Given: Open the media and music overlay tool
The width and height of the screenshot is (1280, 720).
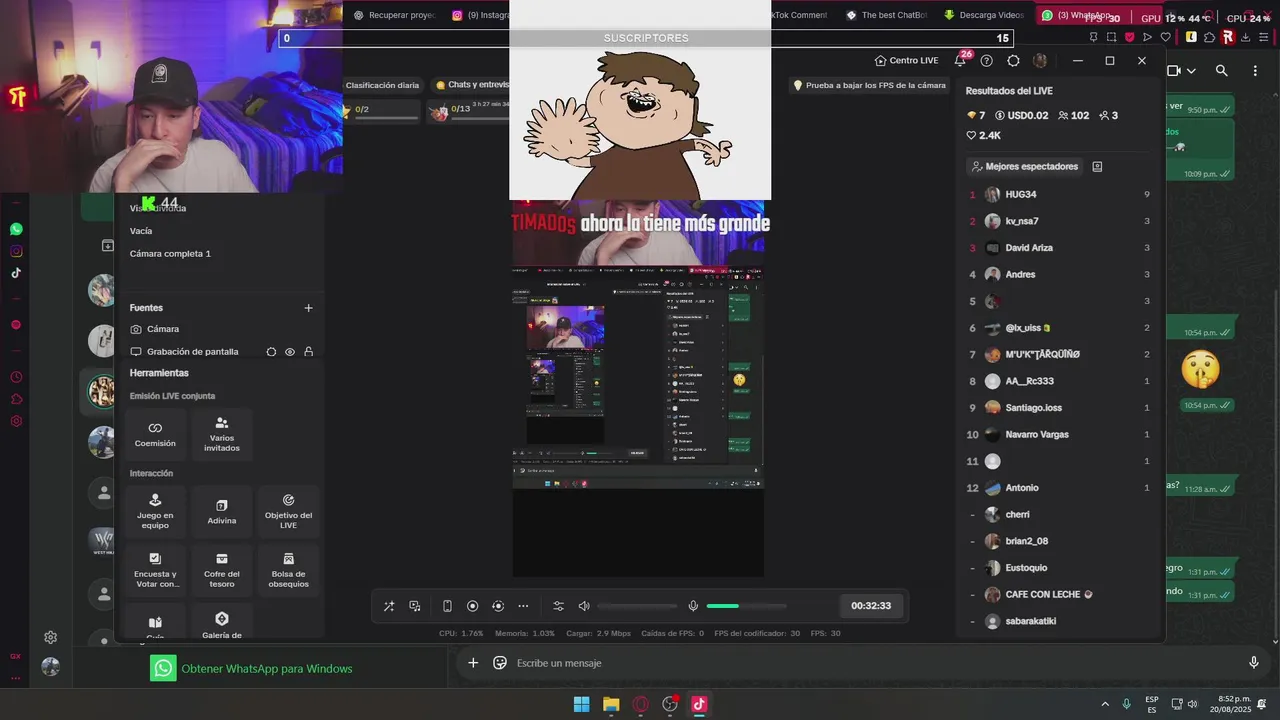Looking at the screenshot, I should (415, 606).
